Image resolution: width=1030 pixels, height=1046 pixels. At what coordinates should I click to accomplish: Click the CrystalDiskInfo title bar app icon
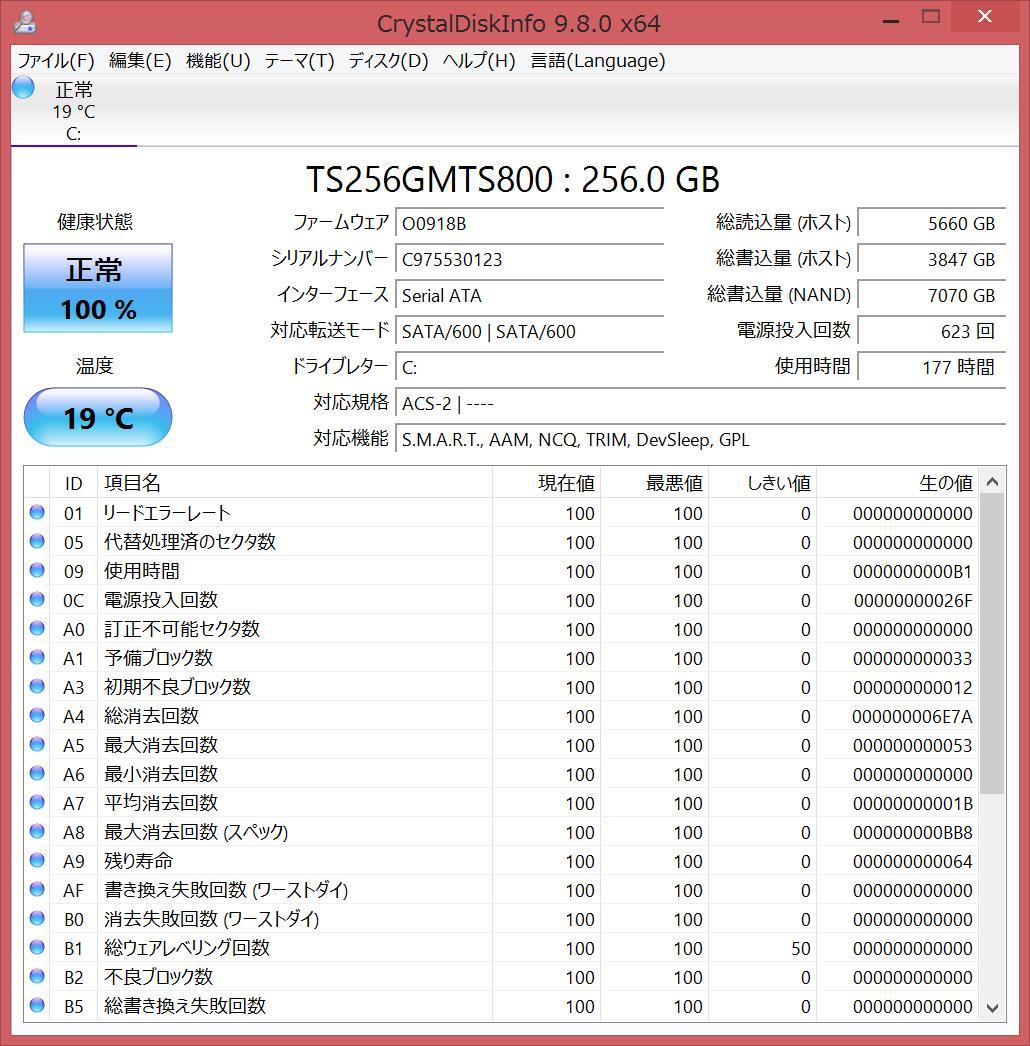click(x=25, y=22)
